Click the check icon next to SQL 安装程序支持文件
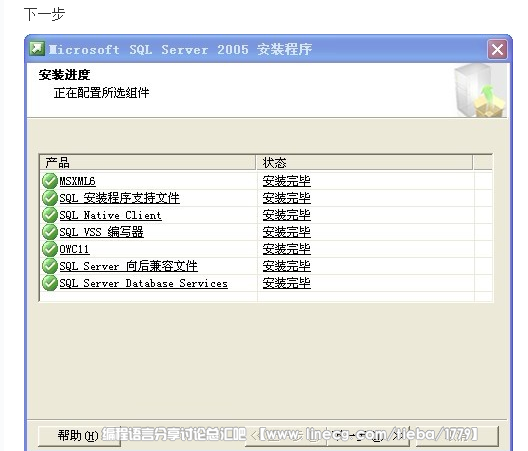The height and width of the screenshot is (451, 528). point(50,198)
